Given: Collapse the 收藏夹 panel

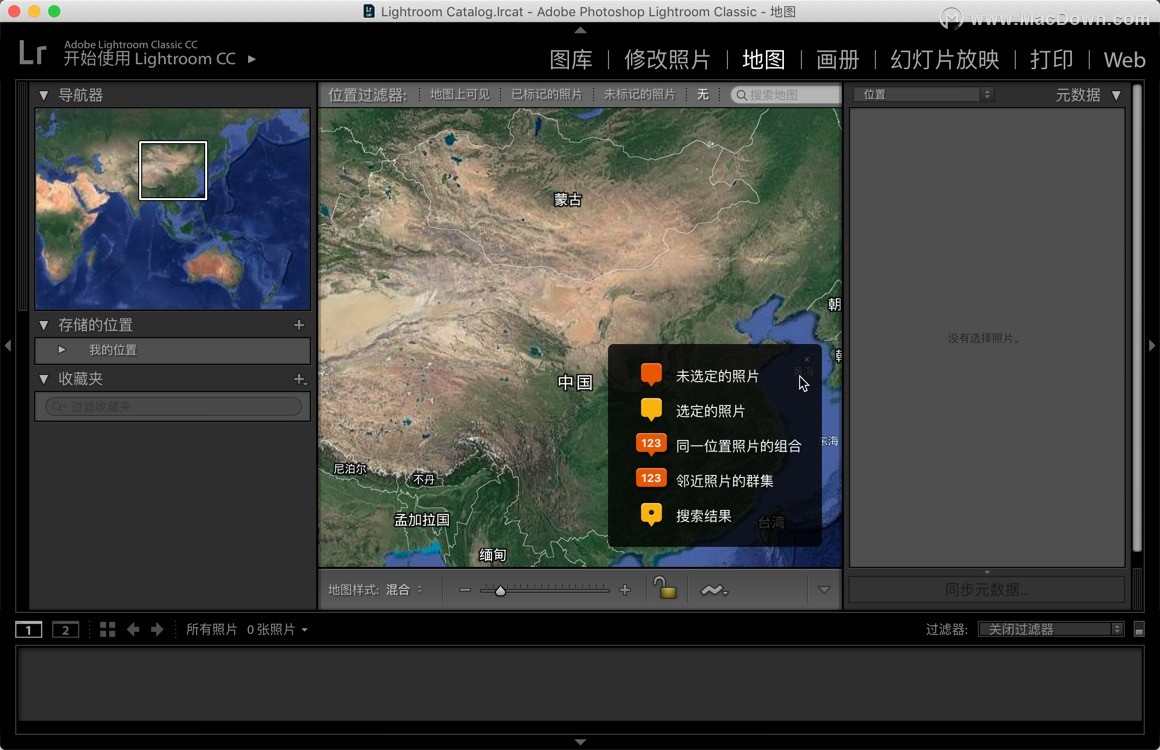Looking at the screenshot, I should pos(44,379).
